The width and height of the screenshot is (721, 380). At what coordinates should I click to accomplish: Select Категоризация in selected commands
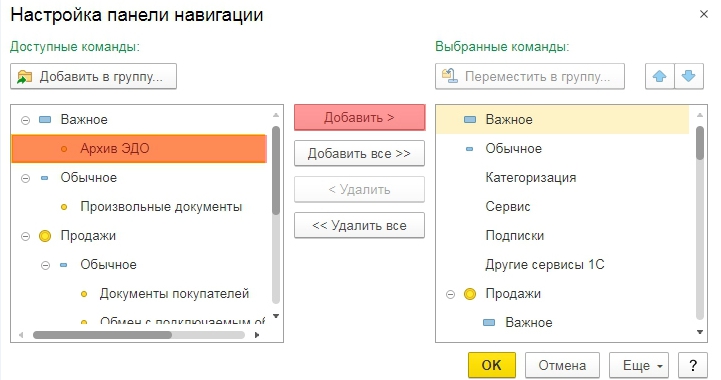coord(531,178)
